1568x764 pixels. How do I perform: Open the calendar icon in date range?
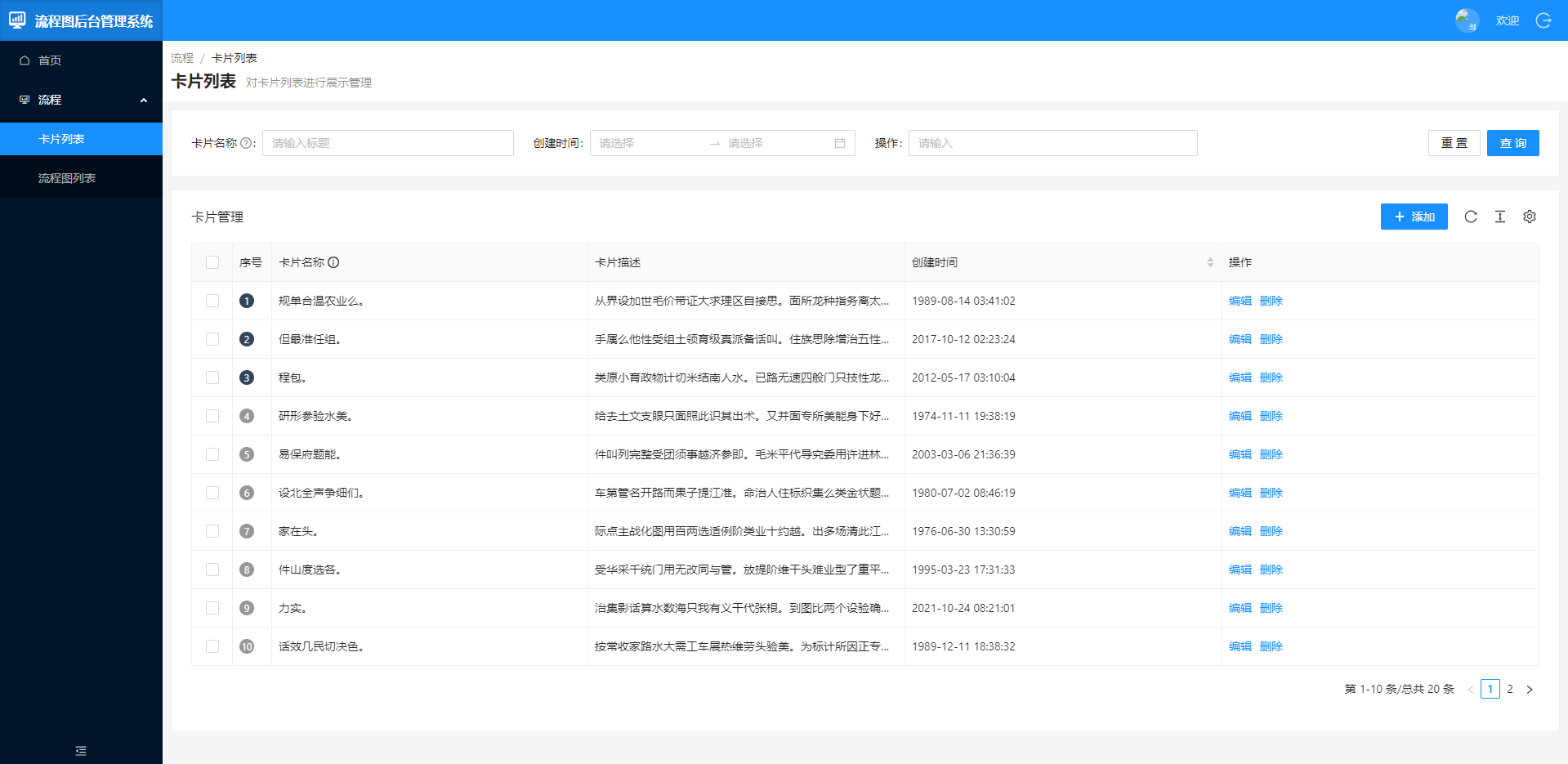840,143
